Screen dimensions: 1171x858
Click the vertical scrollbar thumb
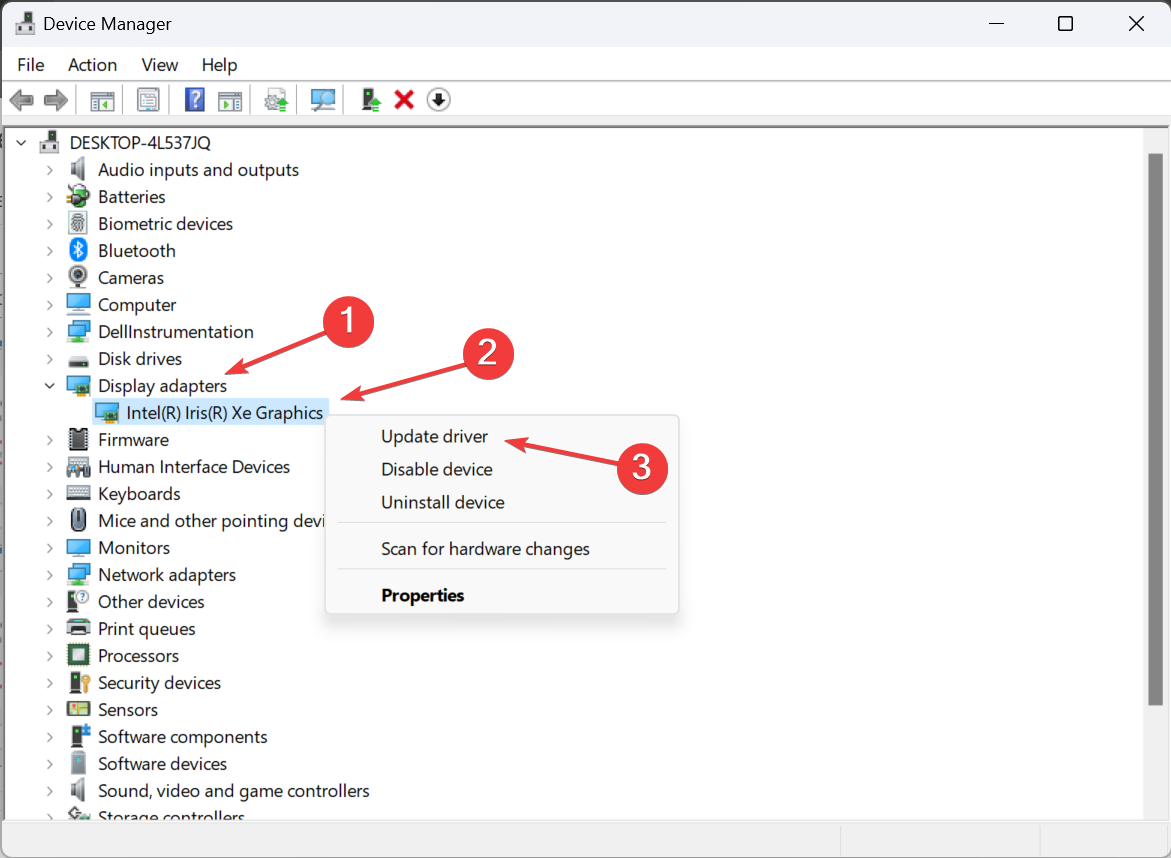[1155, 429]
